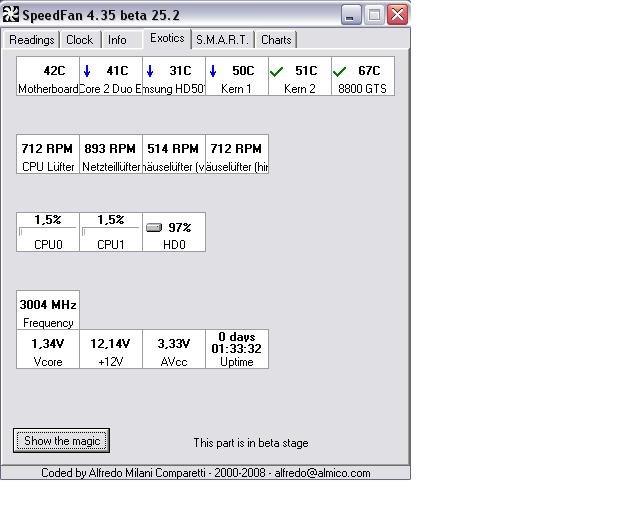Click the 8800 GTS label

pos(362,89)
